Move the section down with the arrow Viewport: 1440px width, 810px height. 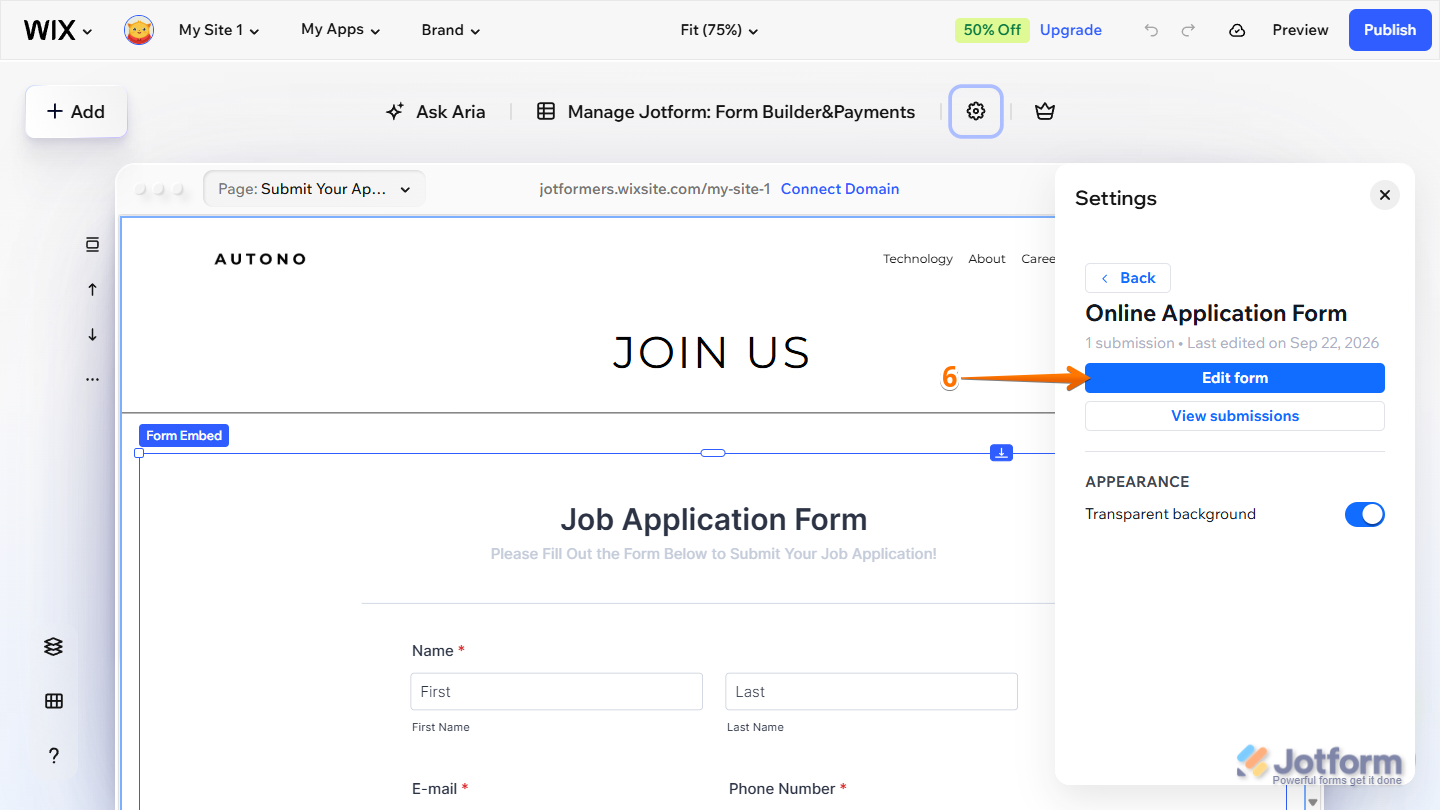[x=92, y=334]
